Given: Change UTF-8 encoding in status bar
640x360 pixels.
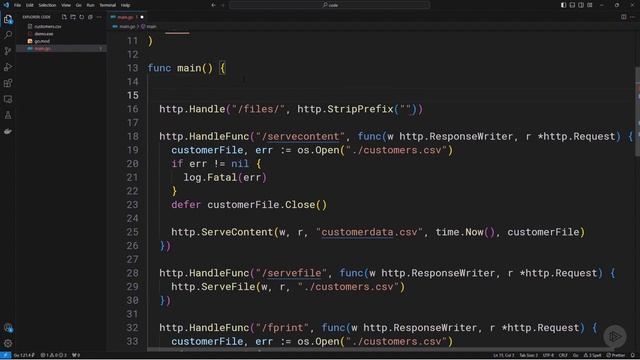Looking at the screenshot, I should click(x=548, y=356).
